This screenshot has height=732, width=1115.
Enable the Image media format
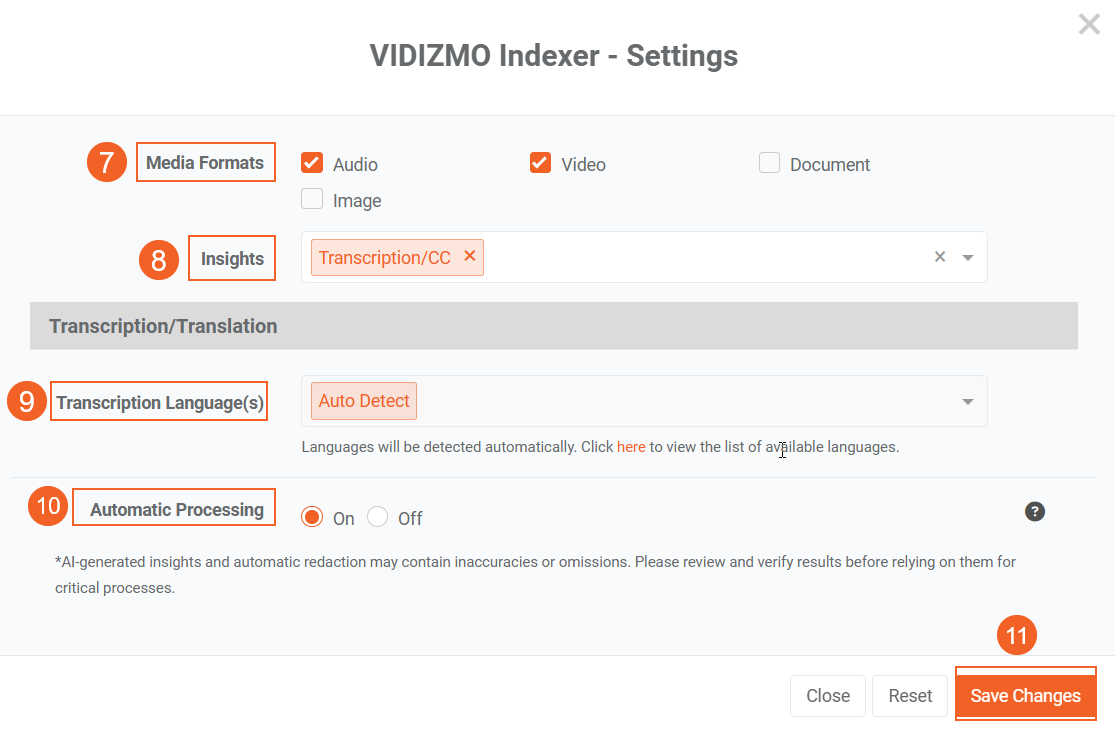coord(312,199)
